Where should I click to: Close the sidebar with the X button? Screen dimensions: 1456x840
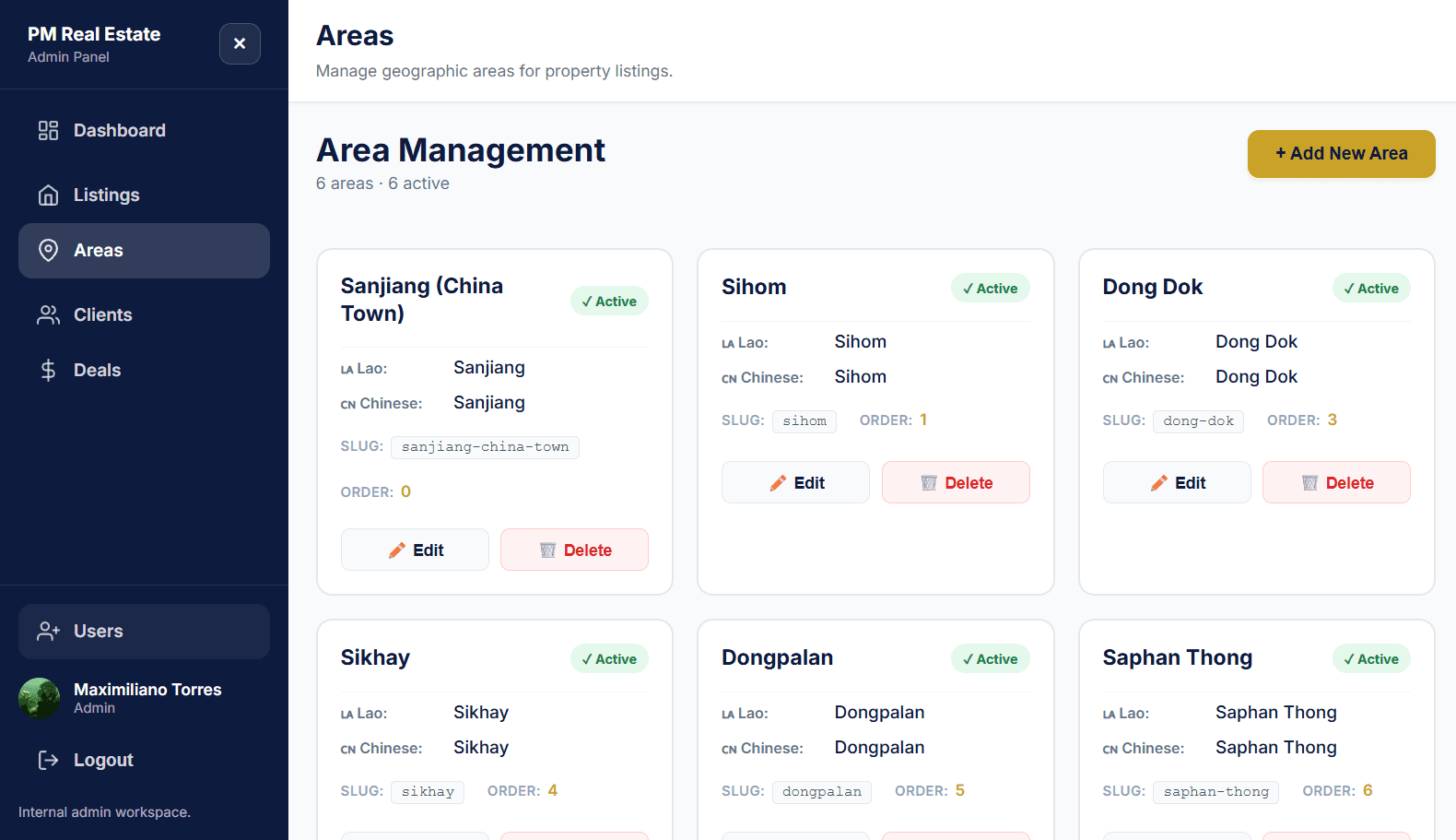(x=240, y=43)
